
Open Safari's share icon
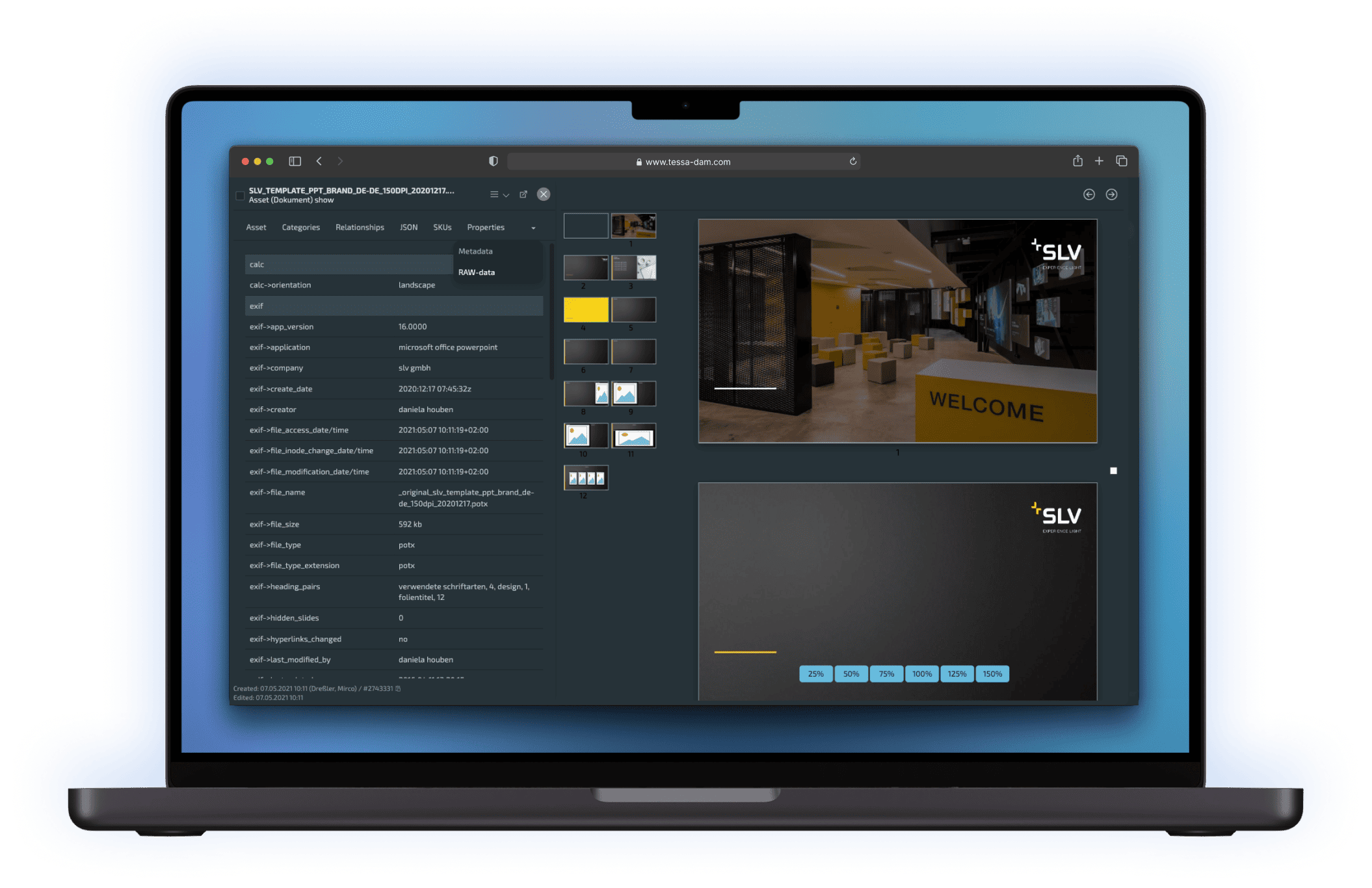point(1077,161)
